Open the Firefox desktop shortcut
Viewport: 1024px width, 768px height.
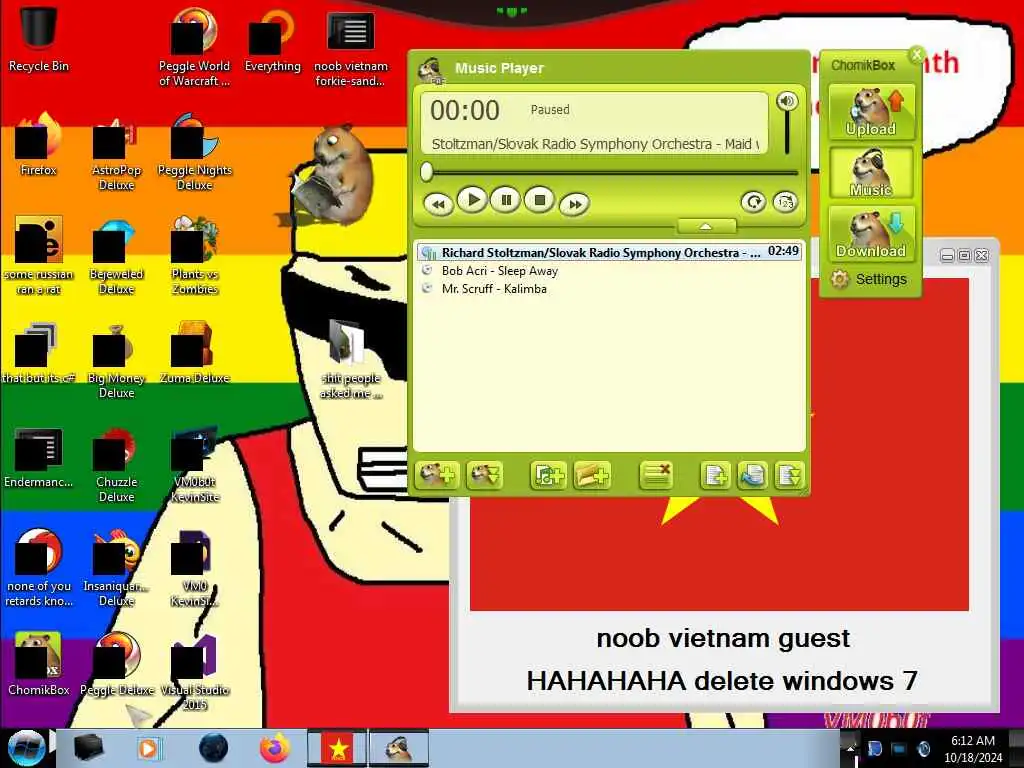39,144
